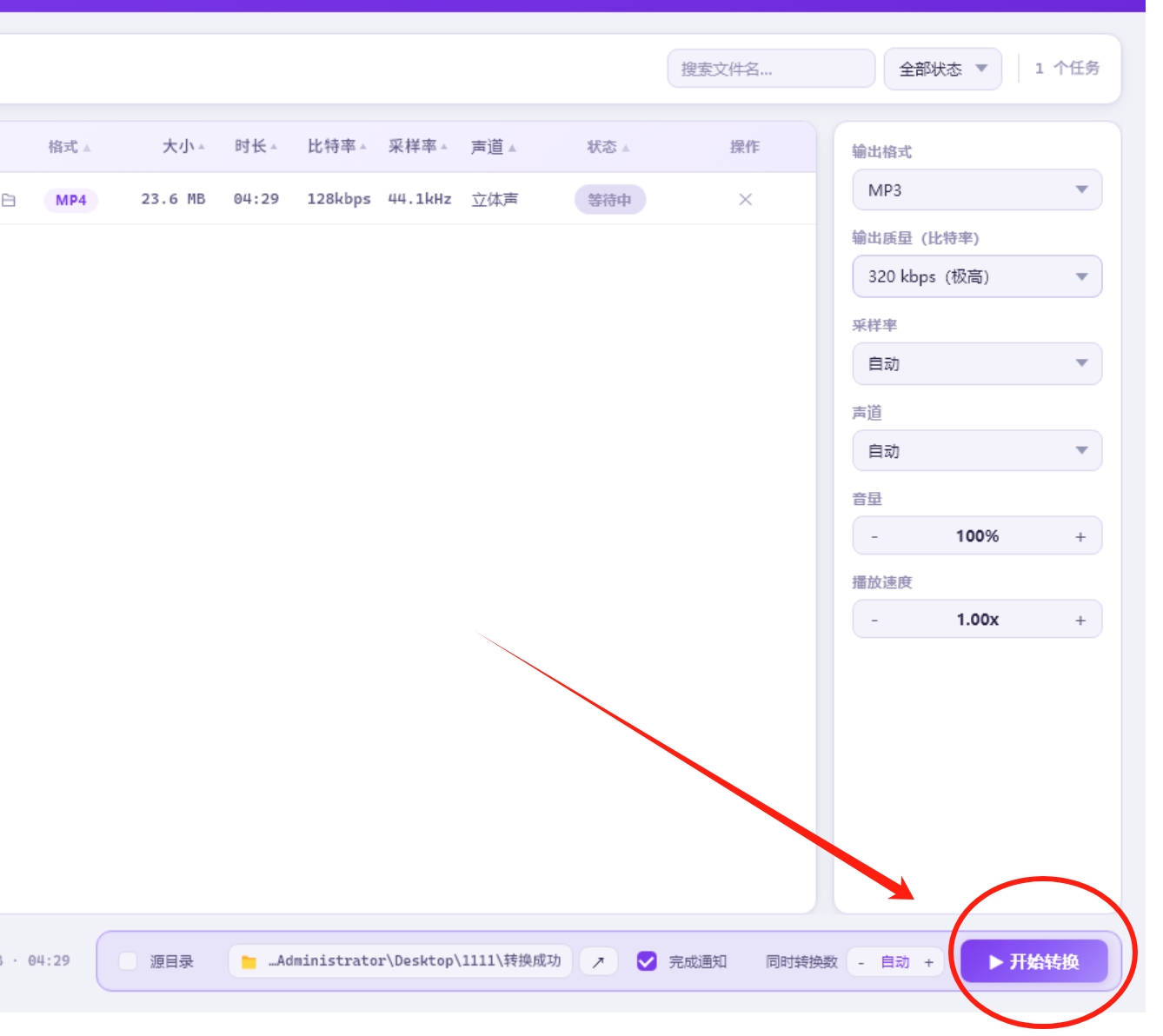Click the 自动 concurrent conversion value
The width and height of the screenshot is (1163, 1036).
(895, 962)
